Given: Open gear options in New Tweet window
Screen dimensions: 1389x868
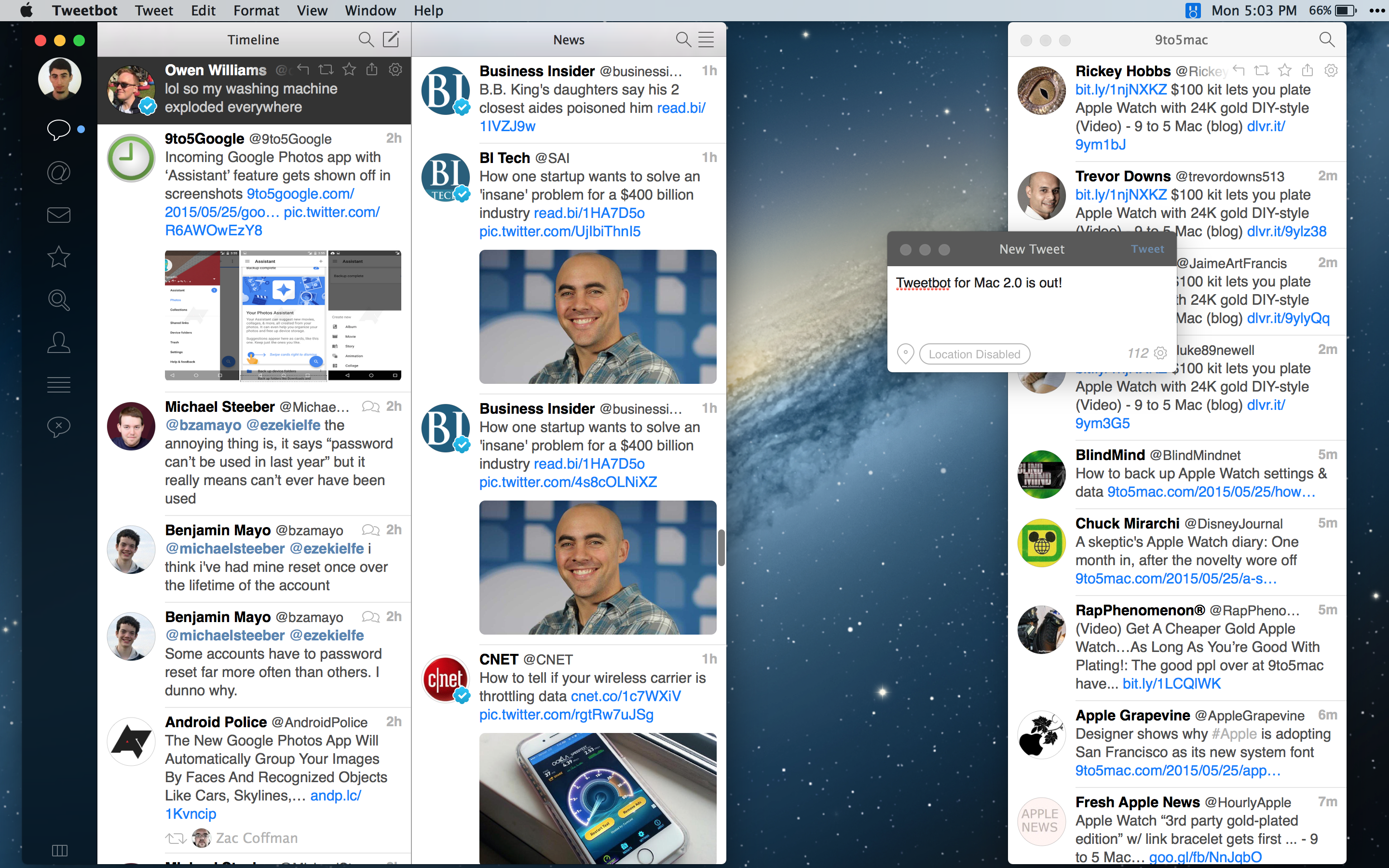Looking at the screenshot, I should [1160, 353].
